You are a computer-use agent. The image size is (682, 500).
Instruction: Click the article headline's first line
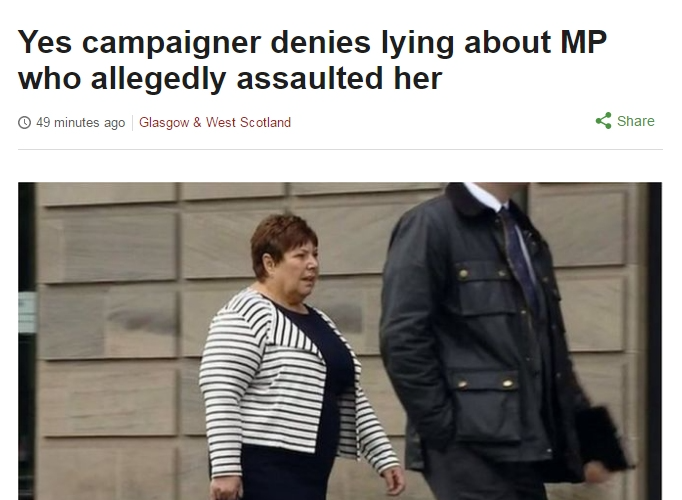[x=312, y=43]
